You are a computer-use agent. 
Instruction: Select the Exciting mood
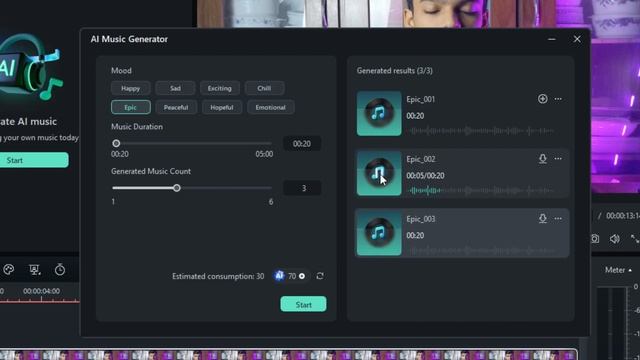220,88
